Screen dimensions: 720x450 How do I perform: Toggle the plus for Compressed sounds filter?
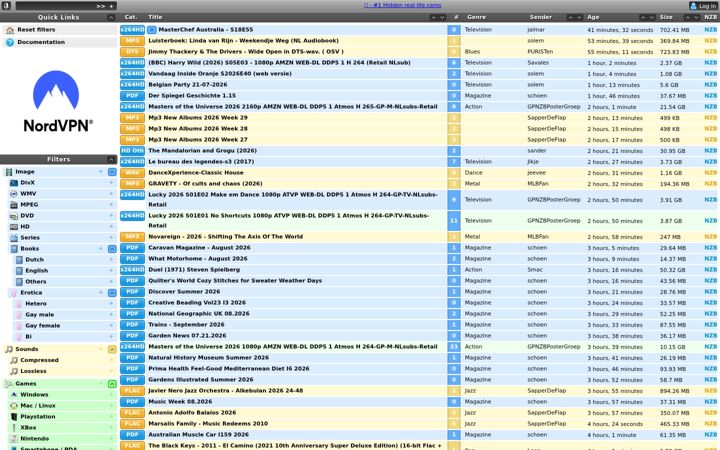point(111,360)
